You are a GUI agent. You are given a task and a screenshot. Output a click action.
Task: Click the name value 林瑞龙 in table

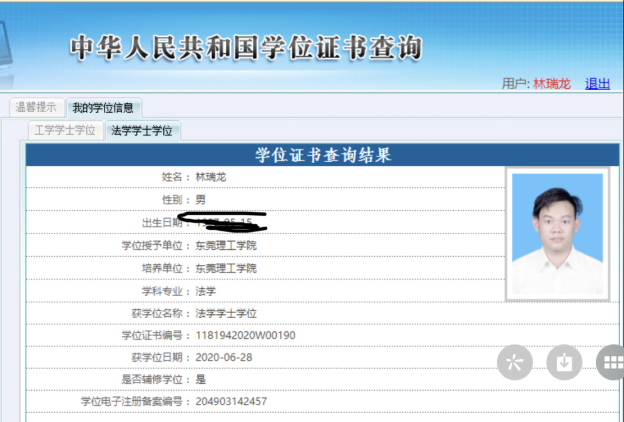click(211, 177)
